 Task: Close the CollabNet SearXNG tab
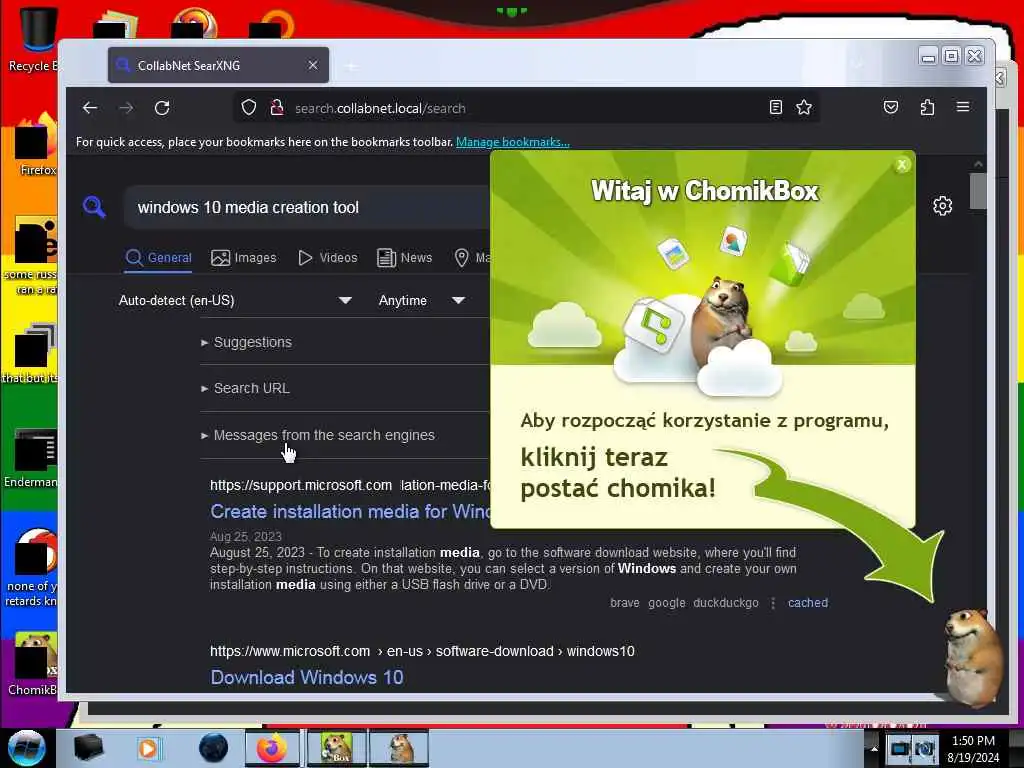[x=313, y=65]
